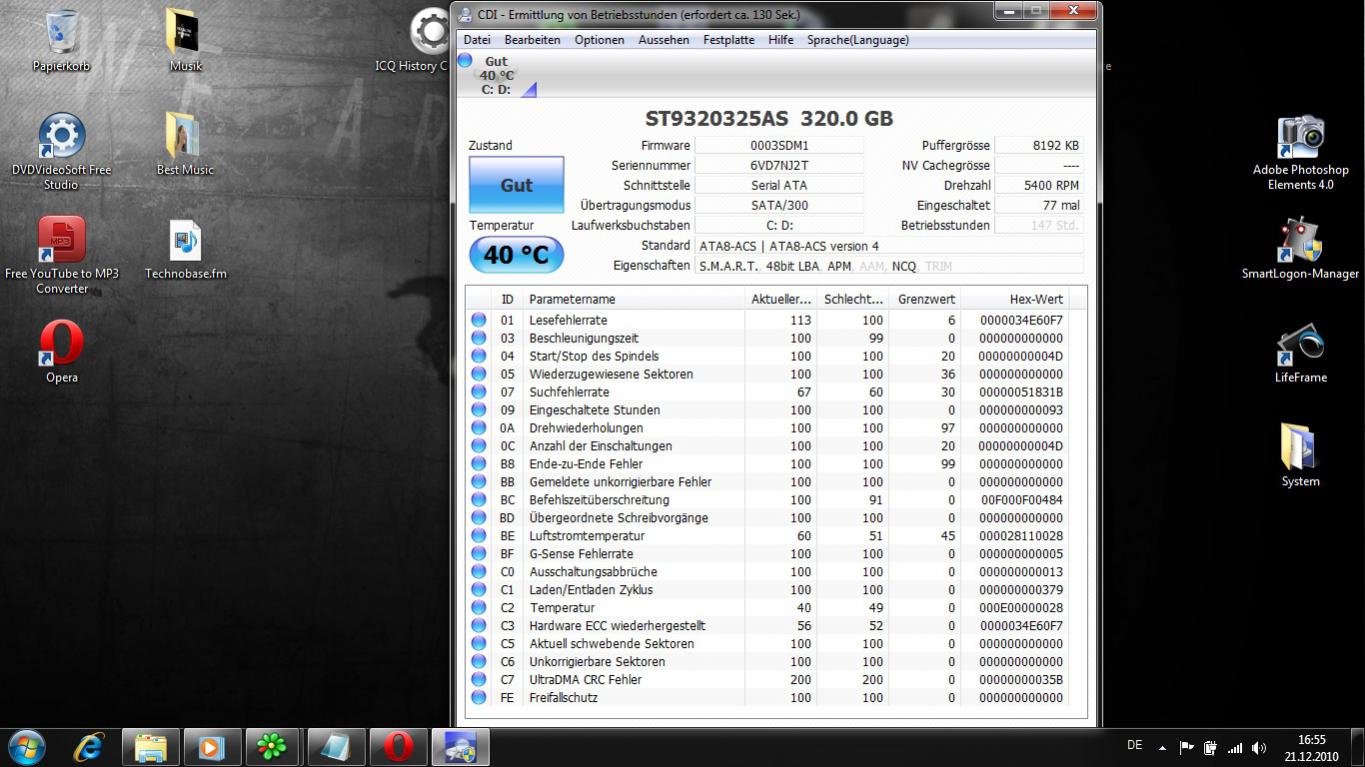The width and height of the screenshot is (1365, 767).
Task: Open Windows Media Player taskbar icon
Action: (x=212, y=747)
